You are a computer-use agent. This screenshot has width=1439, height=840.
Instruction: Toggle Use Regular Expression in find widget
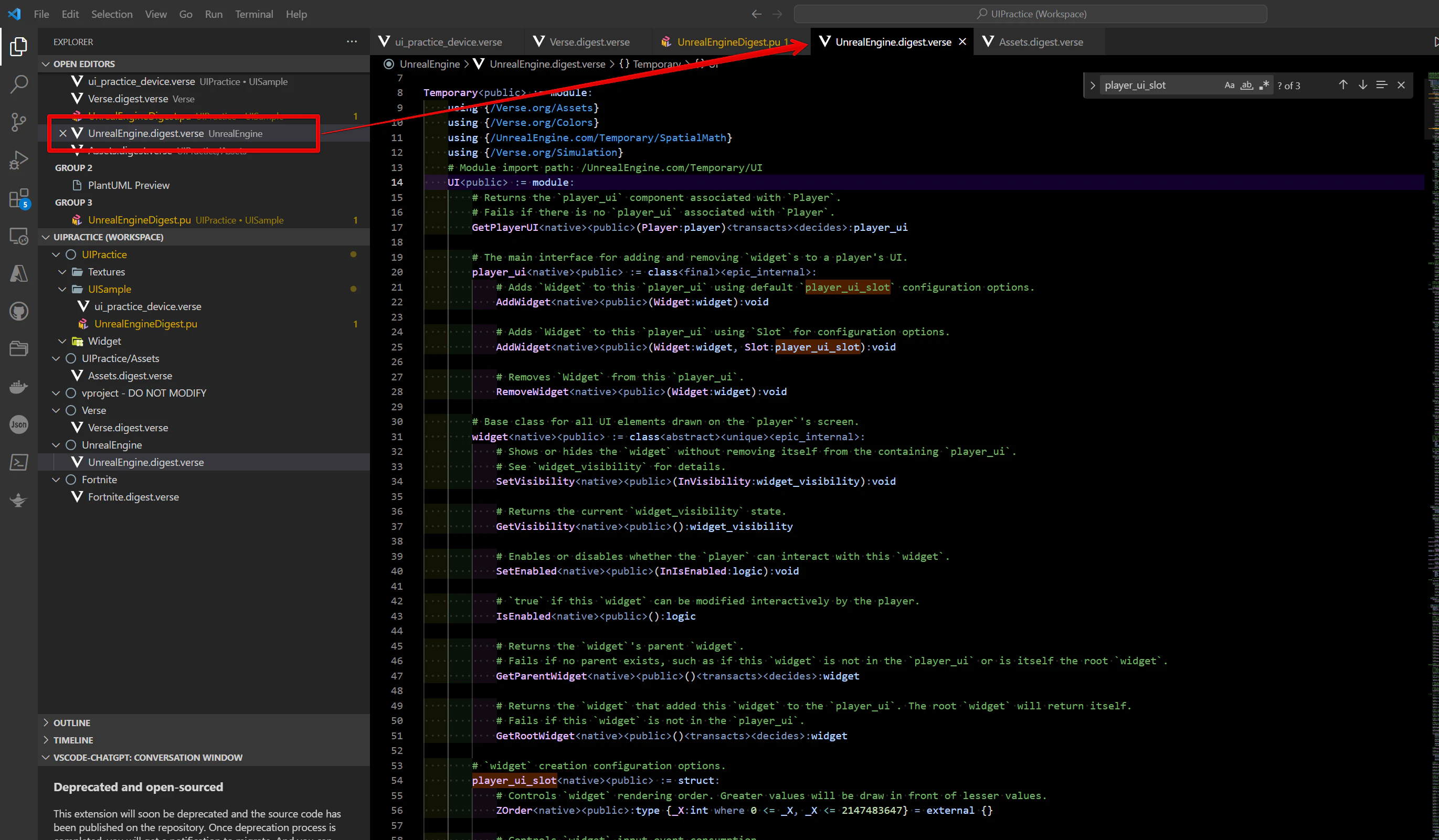coord(1264,85)
